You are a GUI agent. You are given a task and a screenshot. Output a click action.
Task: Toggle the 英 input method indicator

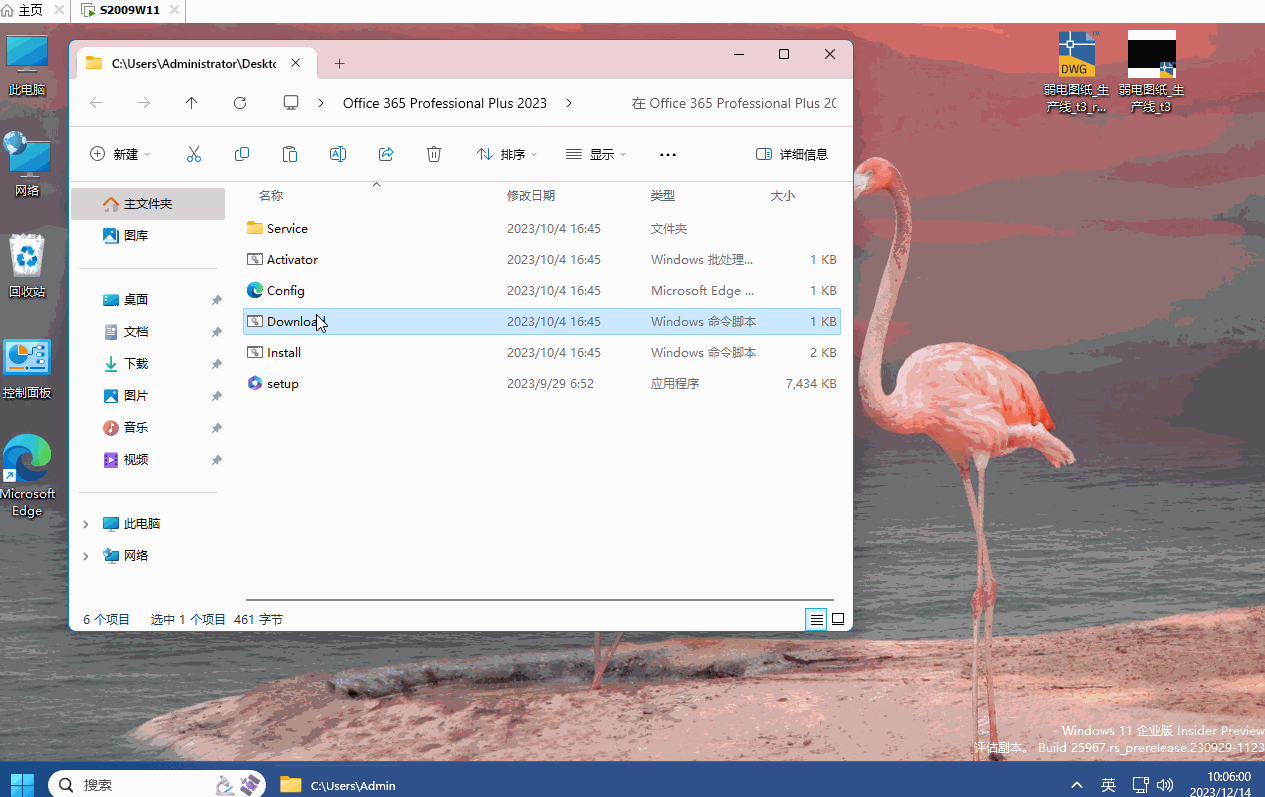[1108, 784]
